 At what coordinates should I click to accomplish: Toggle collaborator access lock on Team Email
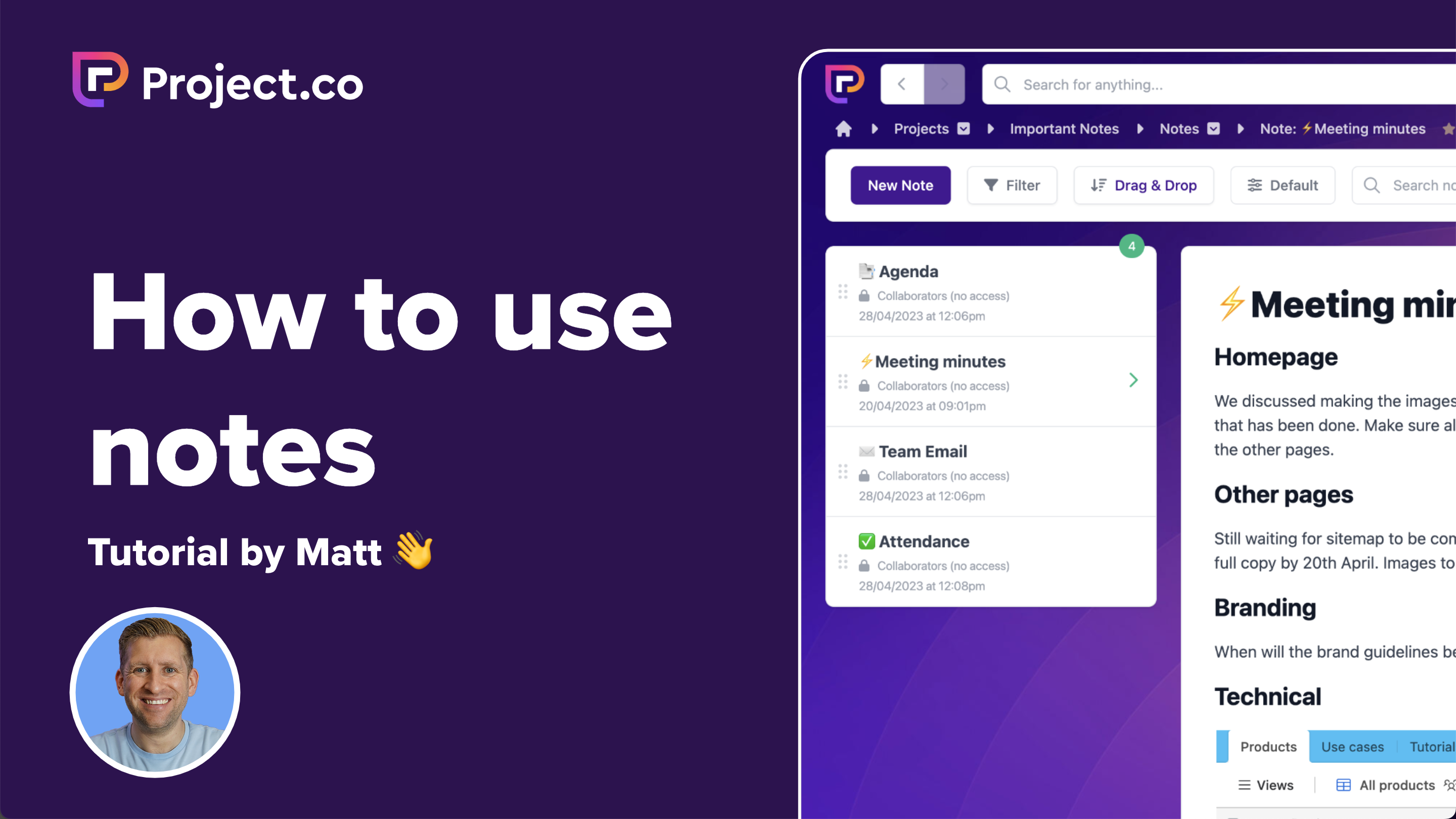tap(864, 475)
